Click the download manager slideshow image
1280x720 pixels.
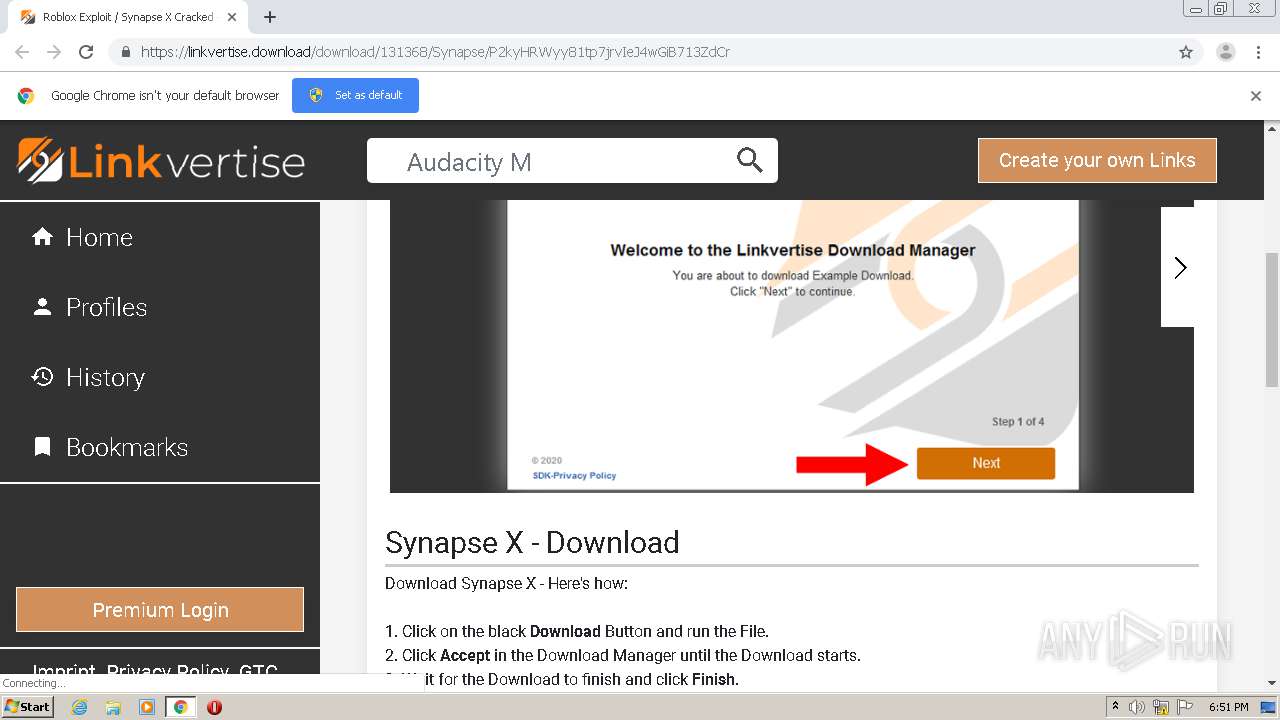792,346
